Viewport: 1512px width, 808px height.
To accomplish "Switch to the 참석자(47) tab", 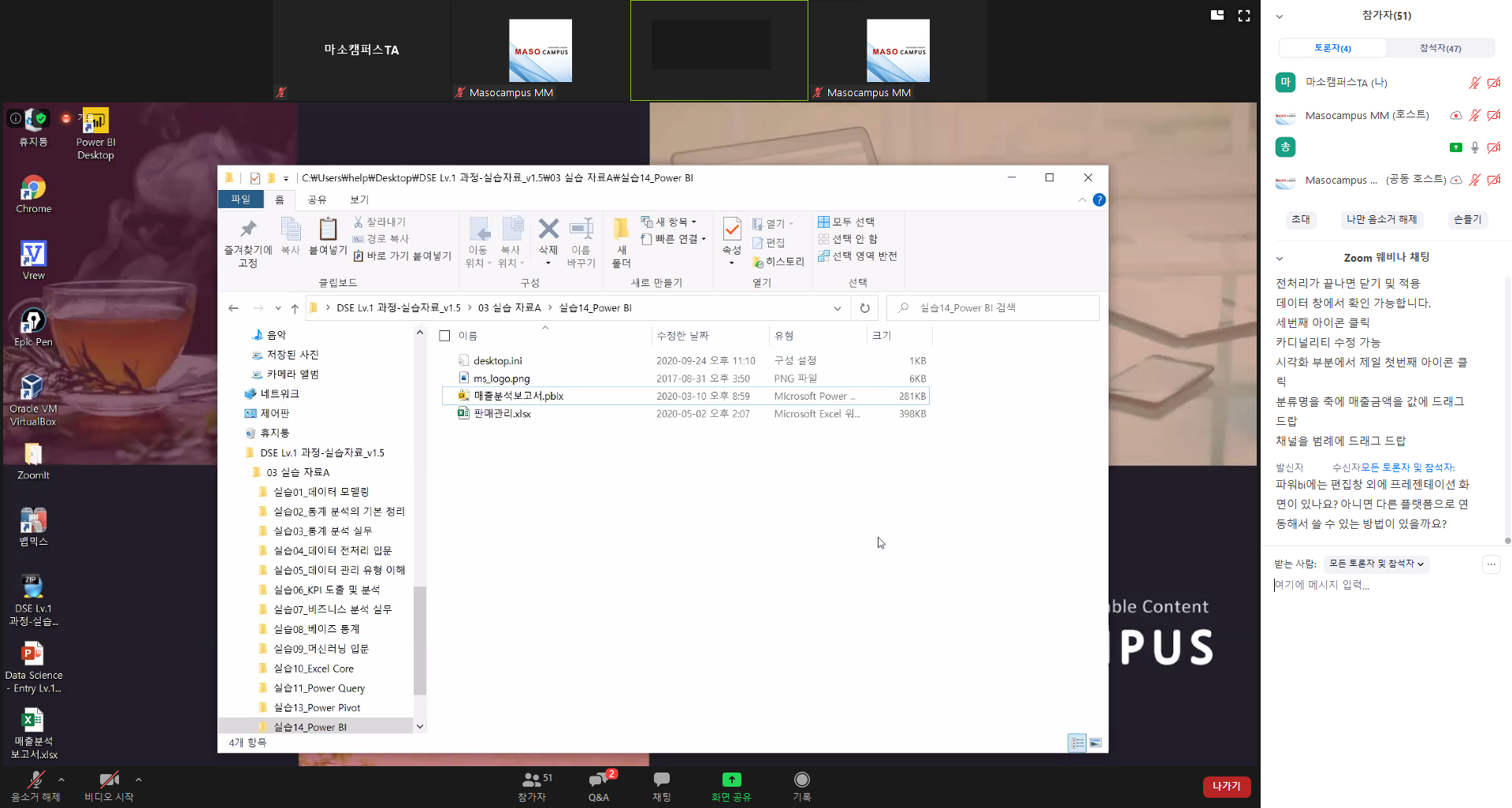I will point(1440,48).
